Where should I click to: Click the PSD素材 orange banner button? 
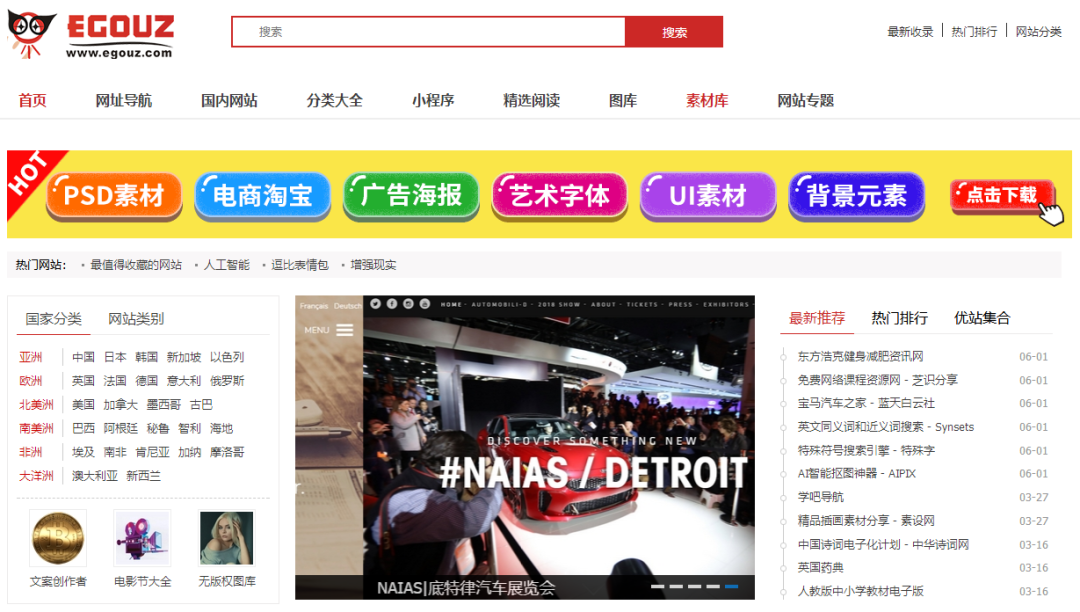(114, 196)
